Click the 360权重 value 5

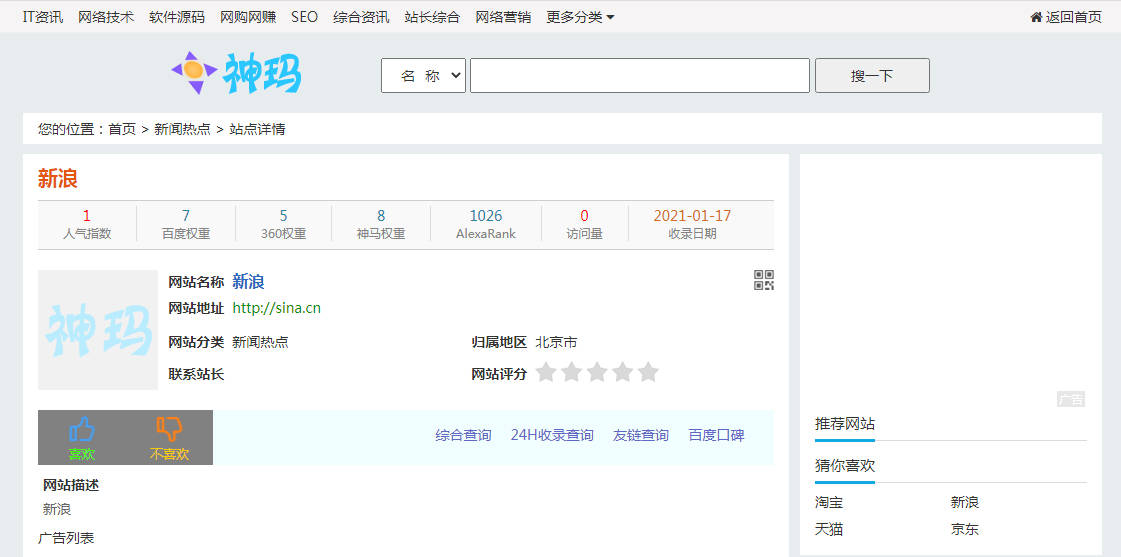(x=284, y=216)
